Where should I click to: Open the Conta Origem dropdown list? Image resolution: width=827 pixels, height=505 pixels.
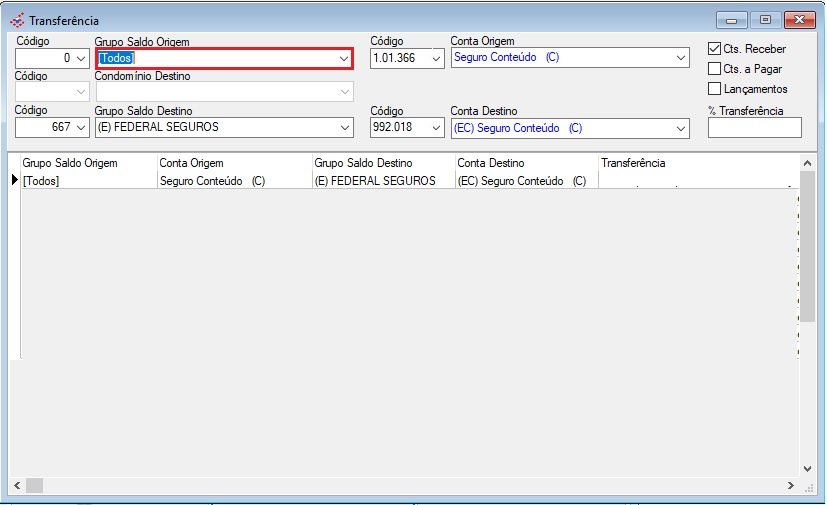[681, 59]
